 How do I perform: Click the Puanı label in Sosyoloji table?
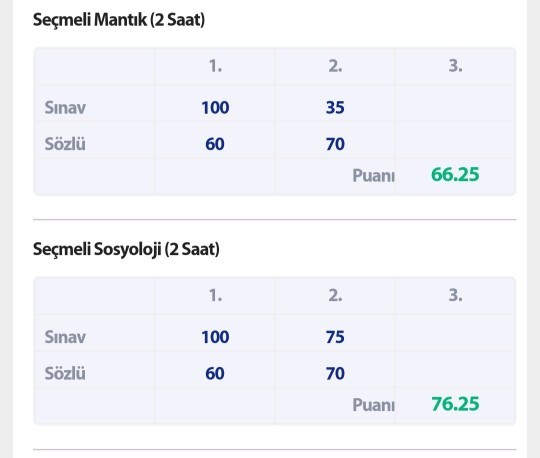[x=373, y=405]
